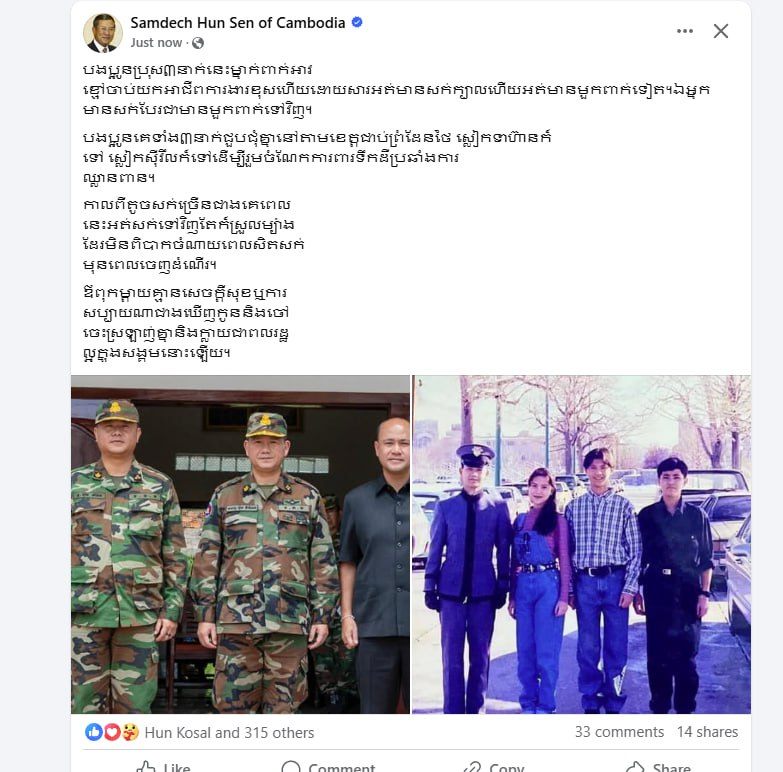The height and width of the screenshot is (772, 783).
Task: View the 14 shares list
Action: [x=707, y=732]
